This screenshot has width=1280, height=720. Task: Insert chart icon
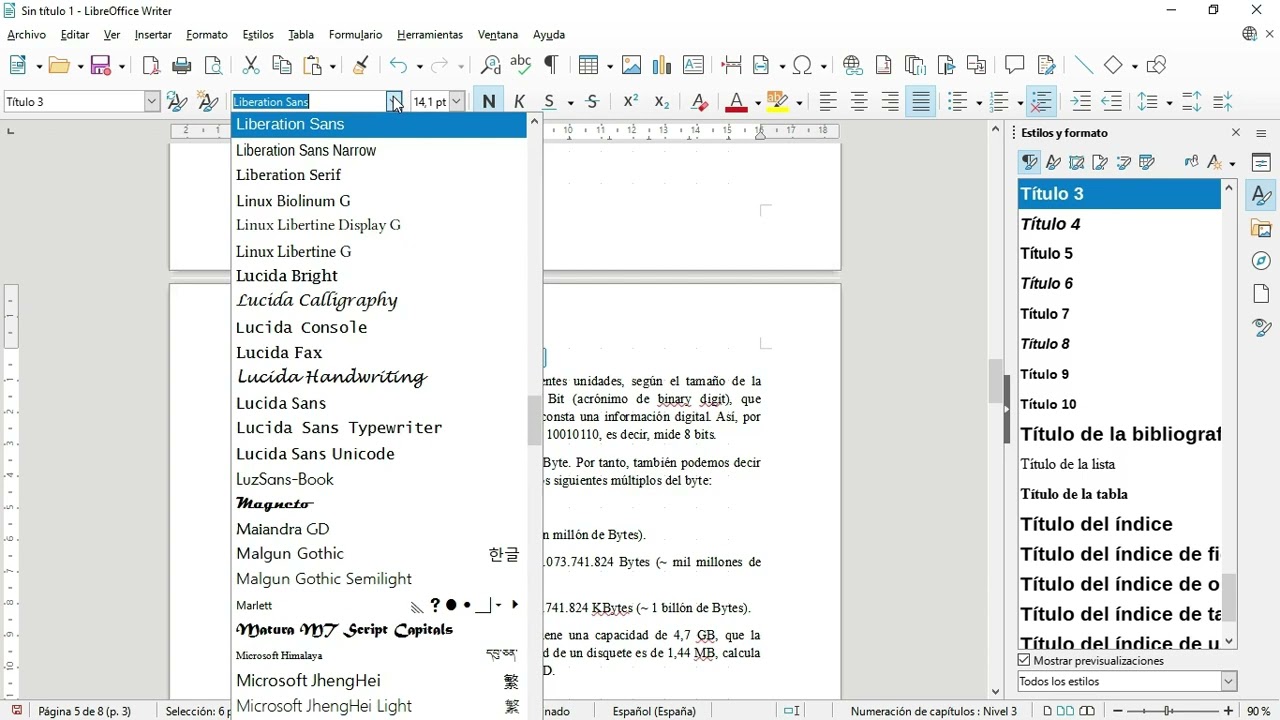(662, 66)
